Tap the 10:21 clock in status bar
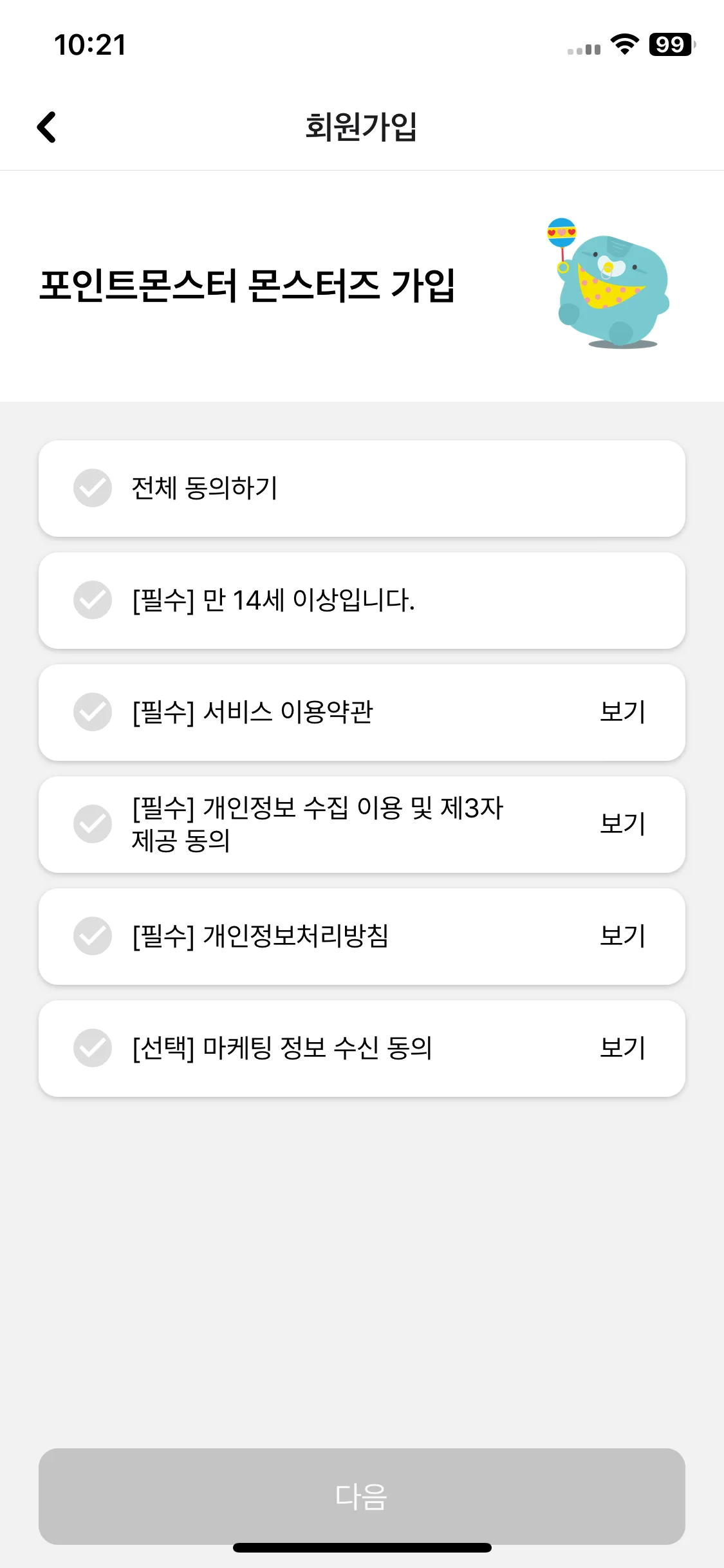 [x=90, y=45]
